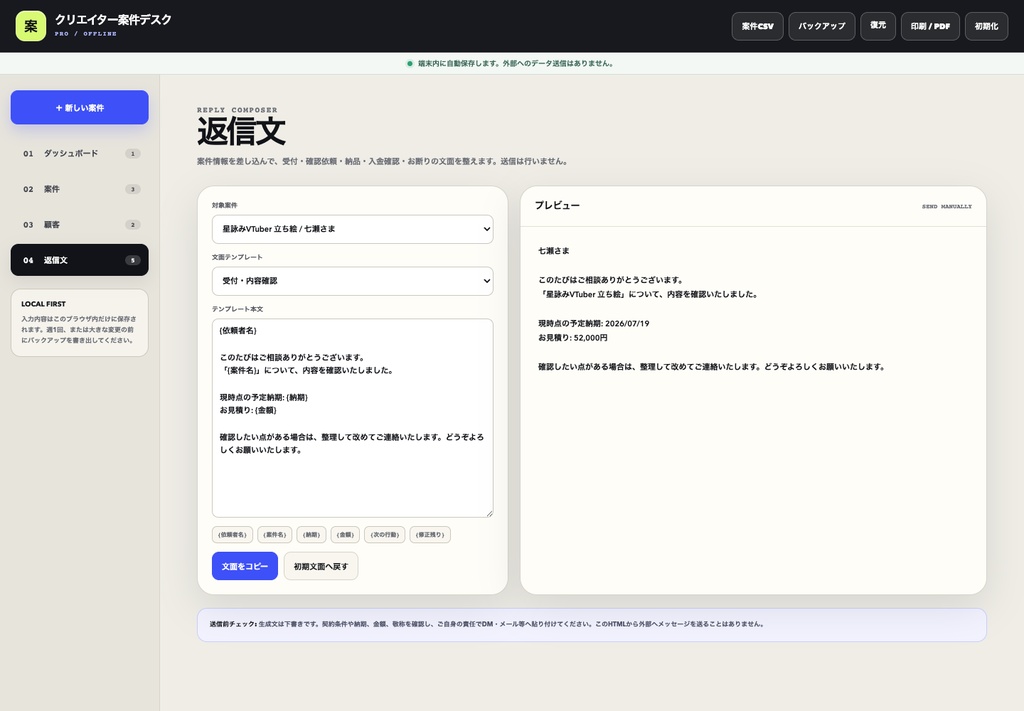Insert the {納期} placeholder chip
Viewport: 1024px width, 711px height.
click(x=312, y=535)
